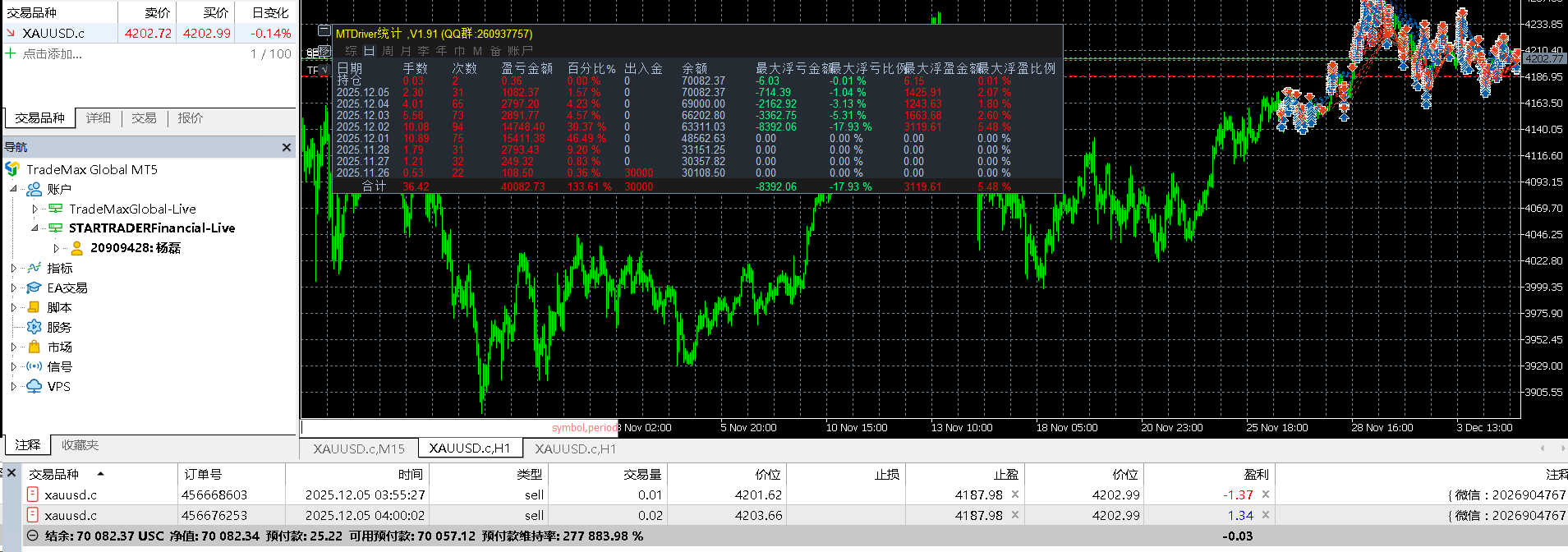Screen dimensions: 1568x552
Task: Open the 交易 tab in market watch
Action: pyautogui.click(x=144, y=118)
